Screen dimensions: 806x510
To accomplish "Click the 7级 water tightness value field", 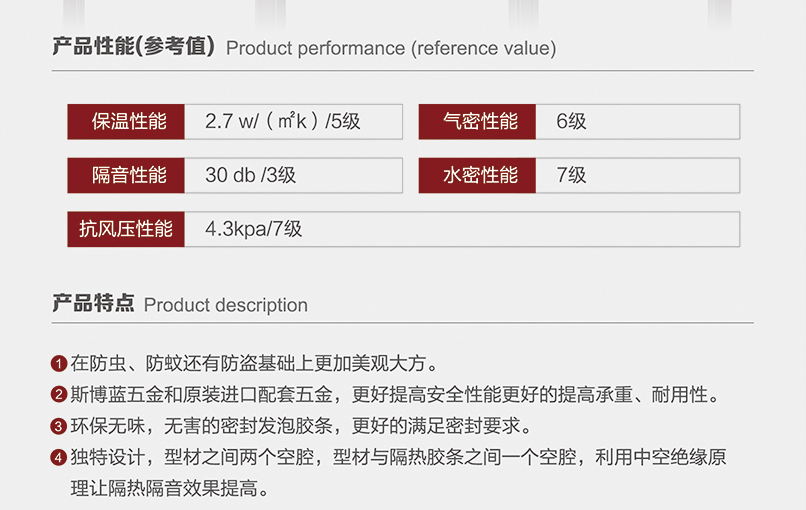I will point(638,175).
